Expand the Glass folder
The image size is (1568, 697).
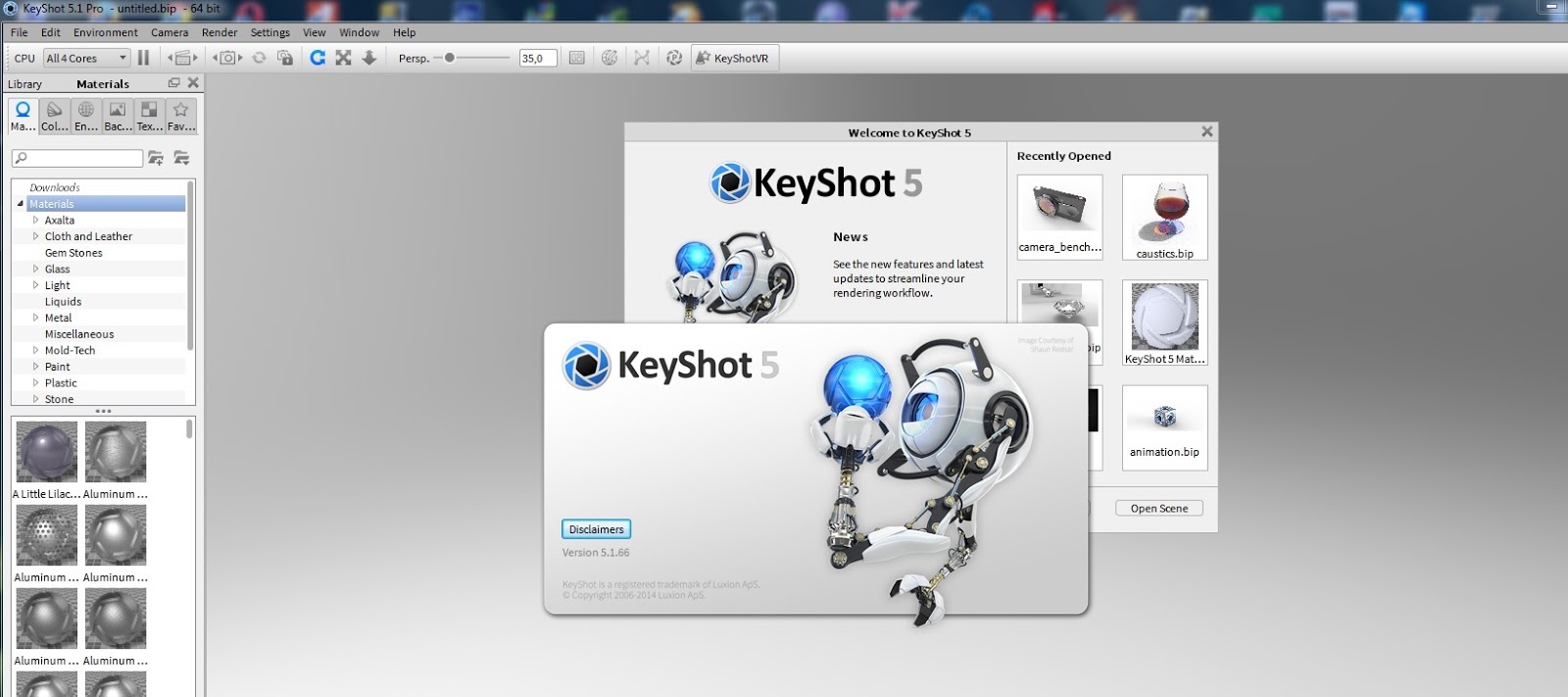click(x=36, y=269)
